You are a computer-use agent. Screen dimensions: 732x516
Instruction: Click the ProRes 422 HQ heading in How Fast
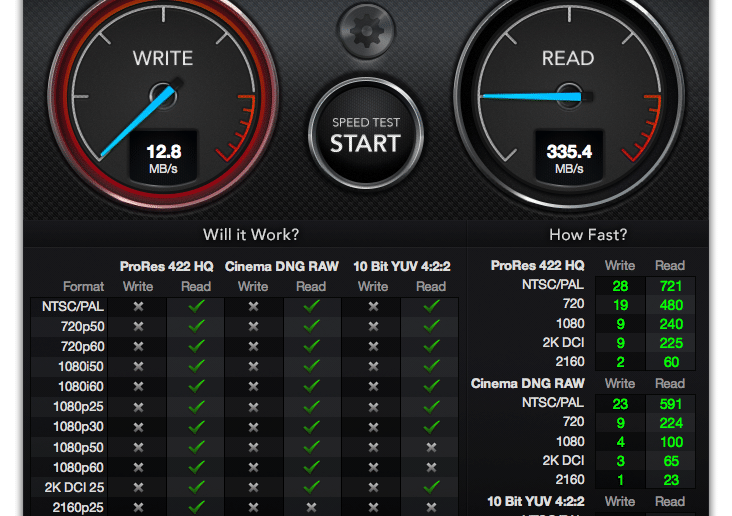point(537,265)
